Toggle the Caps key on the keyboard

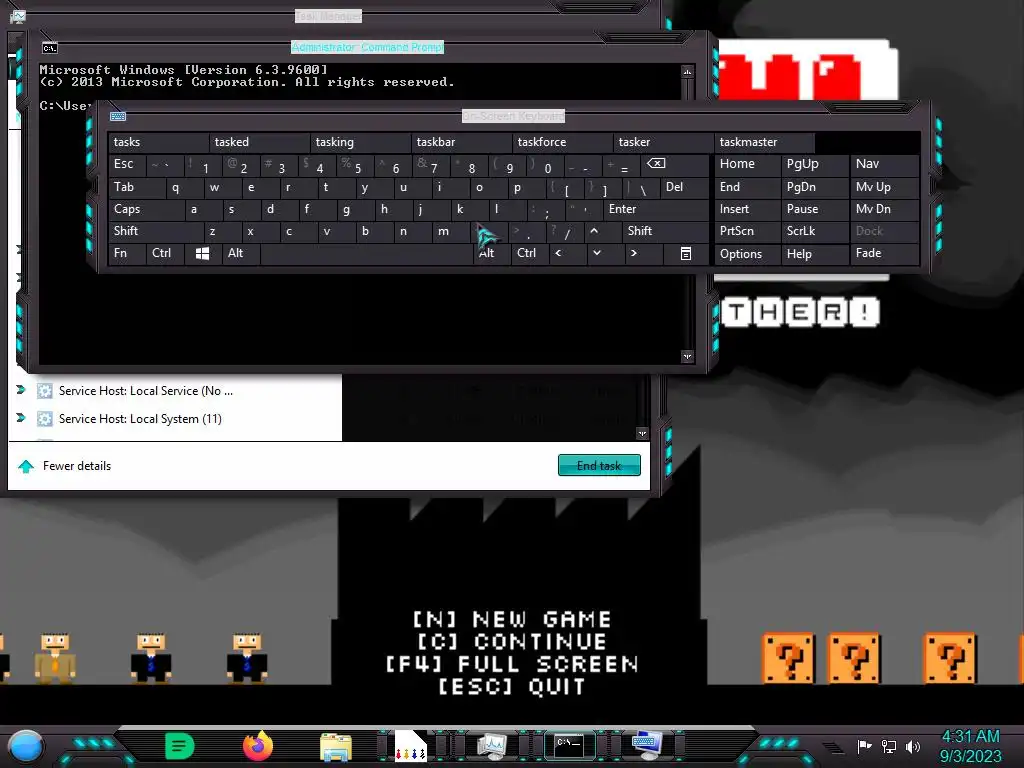click(x=146, y=209)
